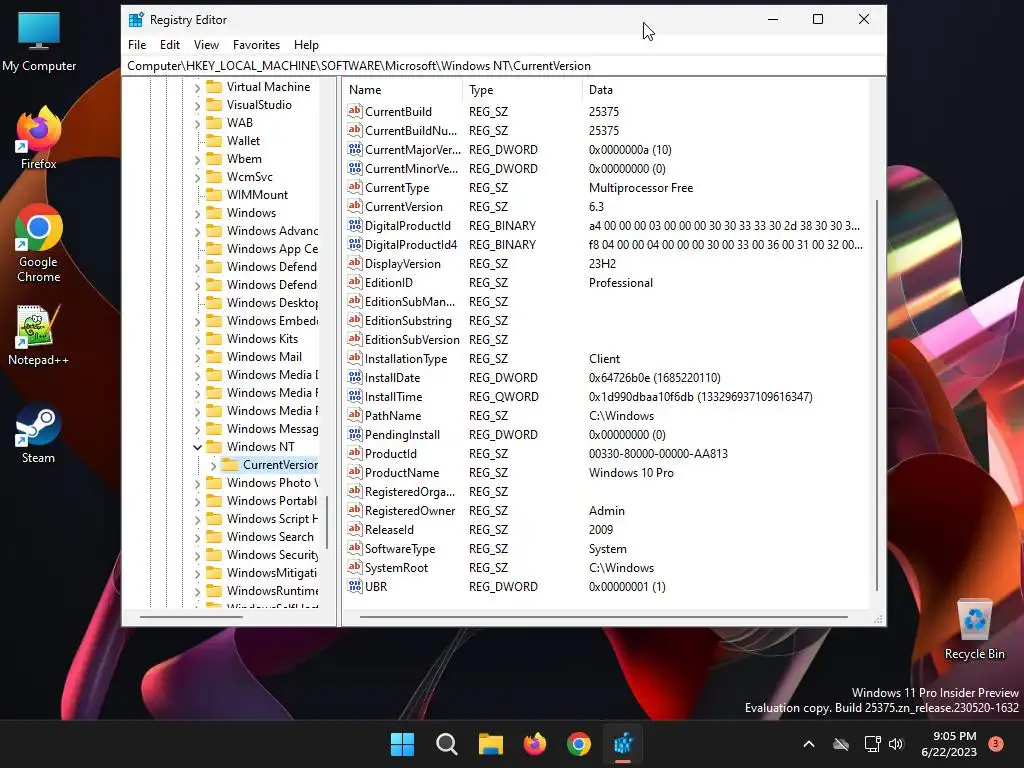Launch Steam from the desktop
Screen dimensions: 1024x768
point(39,432)
